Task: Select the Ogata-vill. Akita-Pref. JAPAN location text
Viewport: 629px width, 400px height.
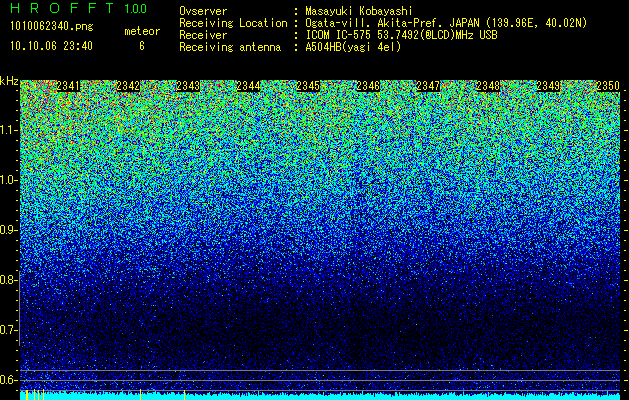Action: point(446,23)
